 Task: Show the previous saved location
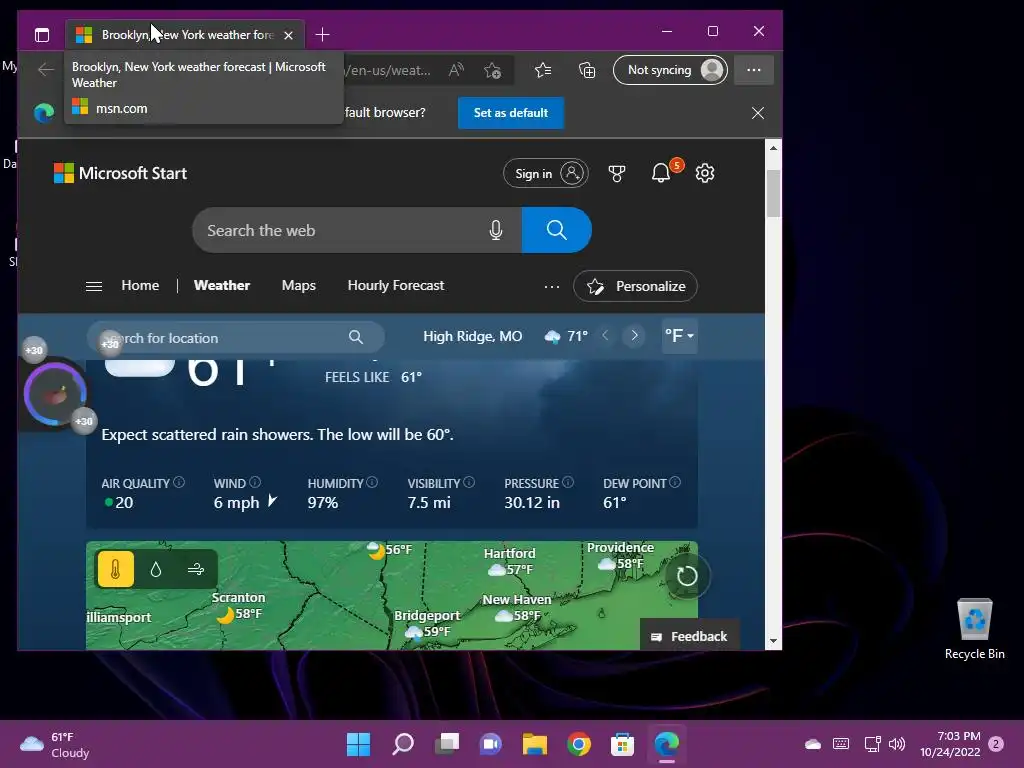[x=605, y=336]
